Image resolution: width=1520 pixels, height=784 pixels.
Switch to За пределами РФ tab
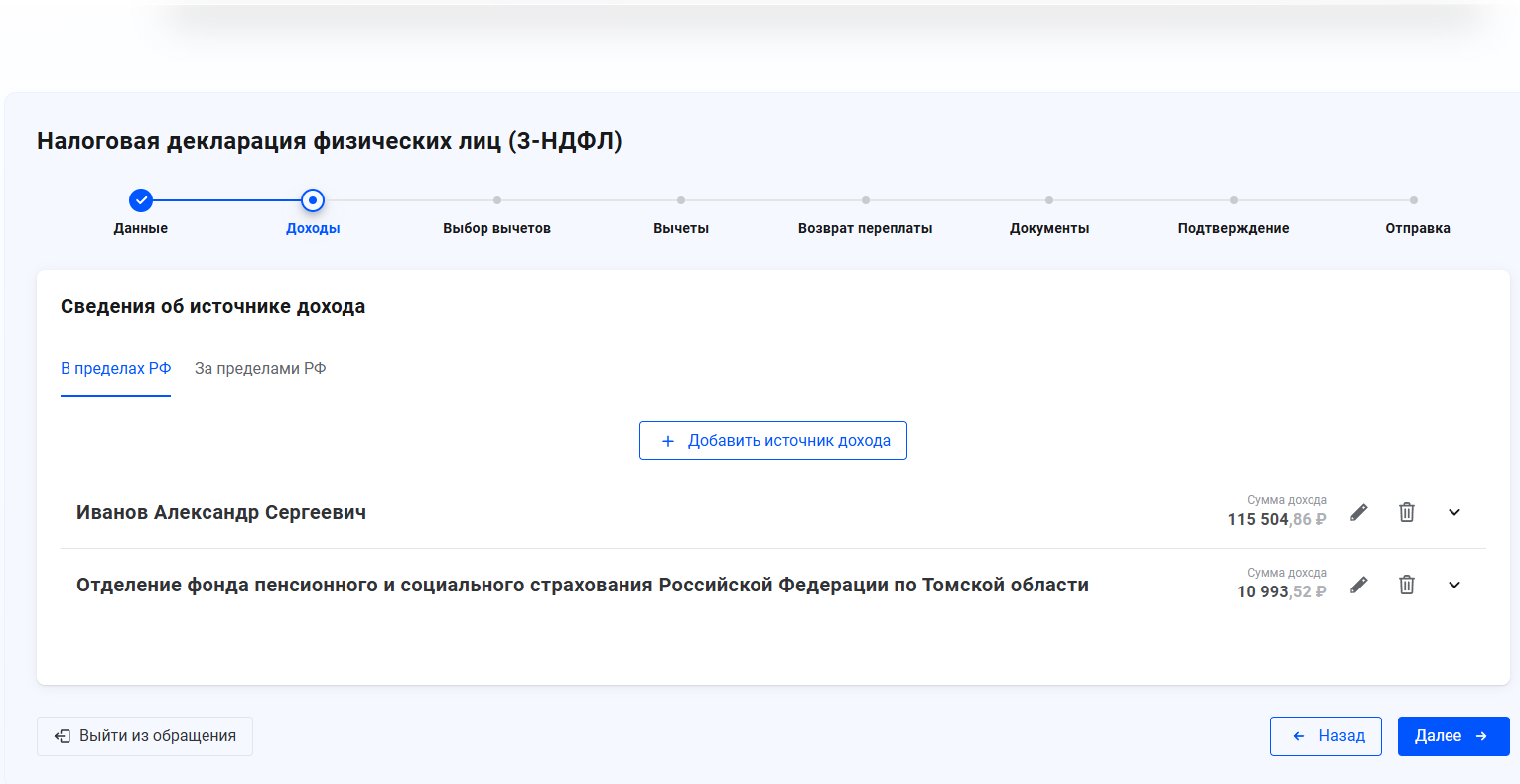point(260,368)
